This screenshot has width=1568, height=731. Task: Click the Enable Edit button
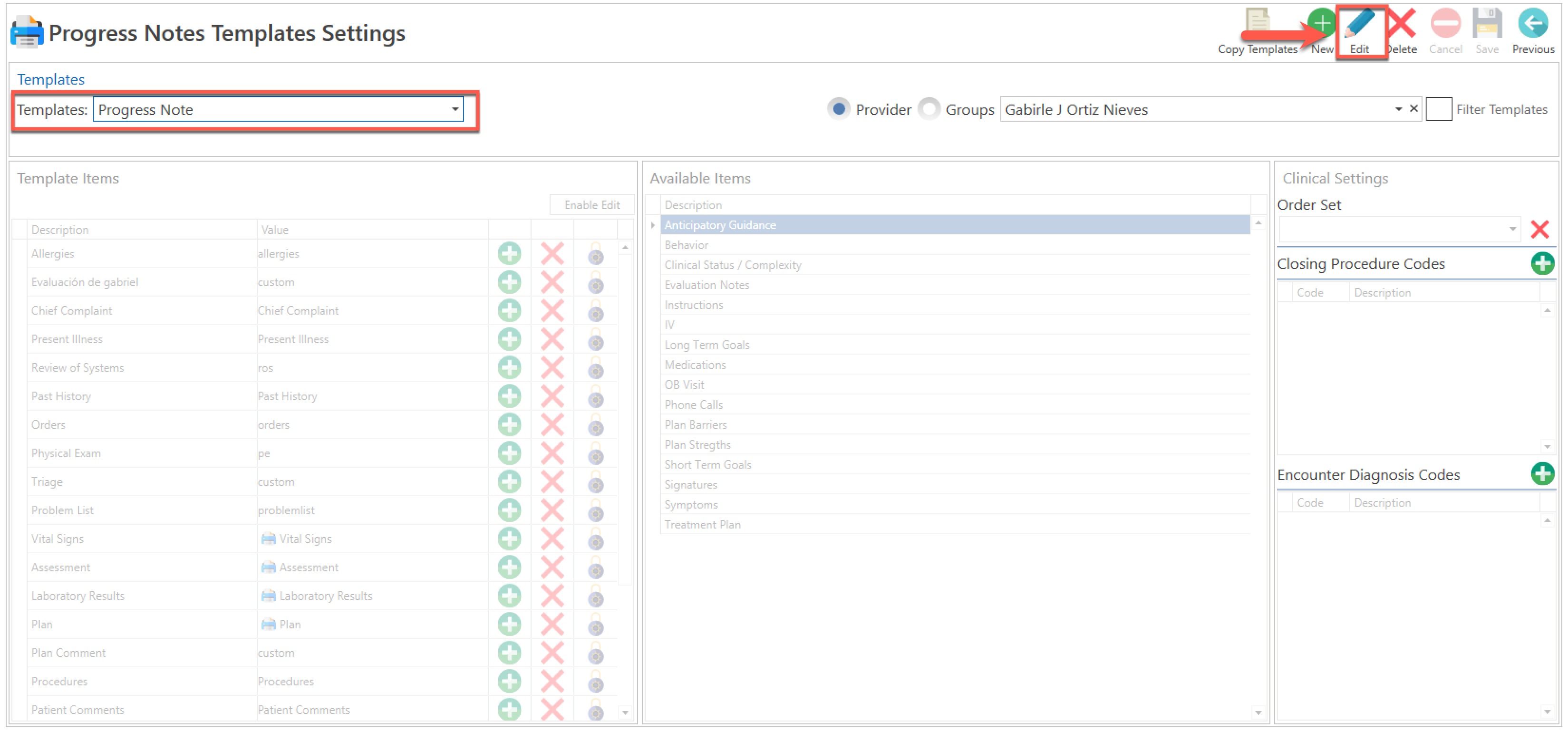(591, 206)
